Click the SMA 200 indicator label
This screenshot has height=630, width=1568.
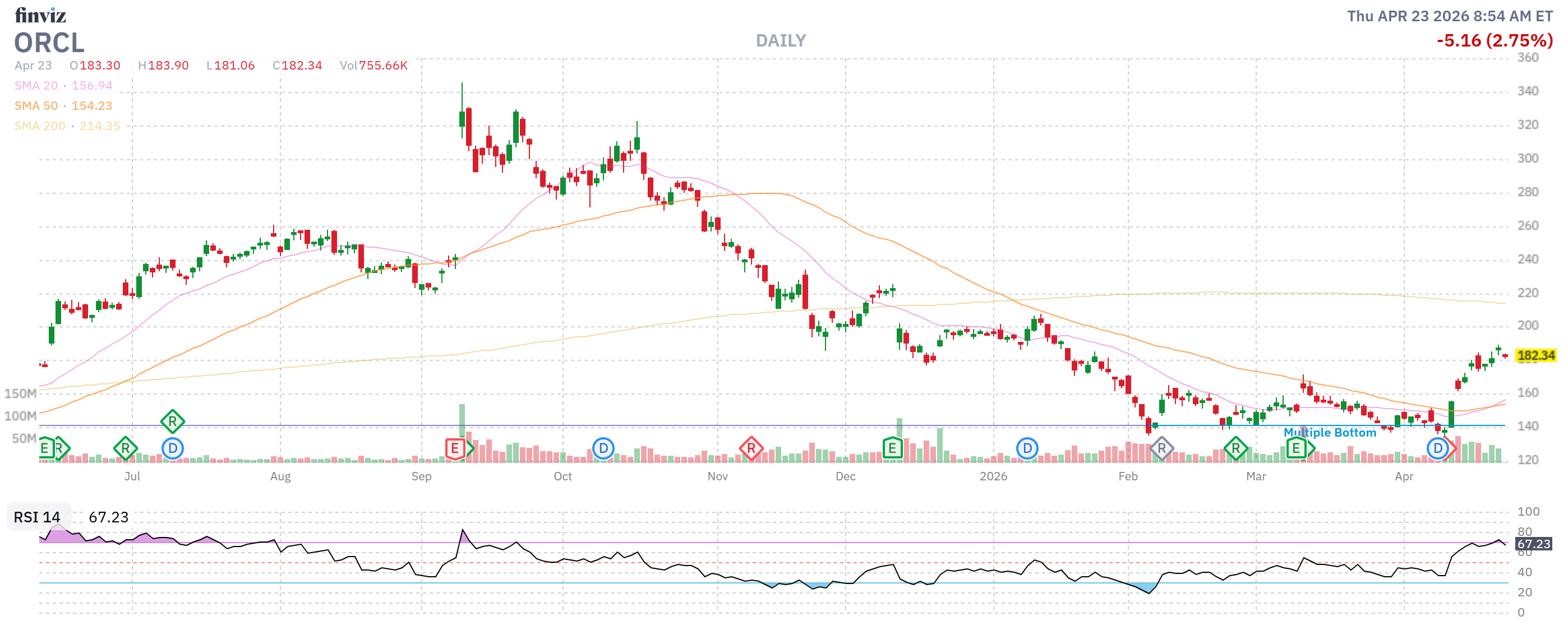pos(40,126)
